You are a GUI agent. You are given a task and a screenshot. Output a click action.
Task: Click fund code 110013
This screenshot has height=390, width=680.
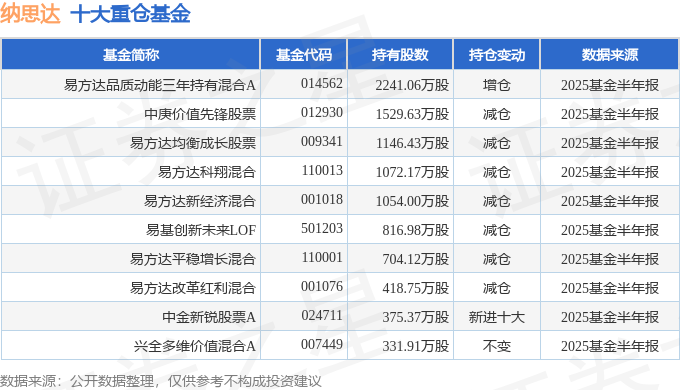click(322, 170)
